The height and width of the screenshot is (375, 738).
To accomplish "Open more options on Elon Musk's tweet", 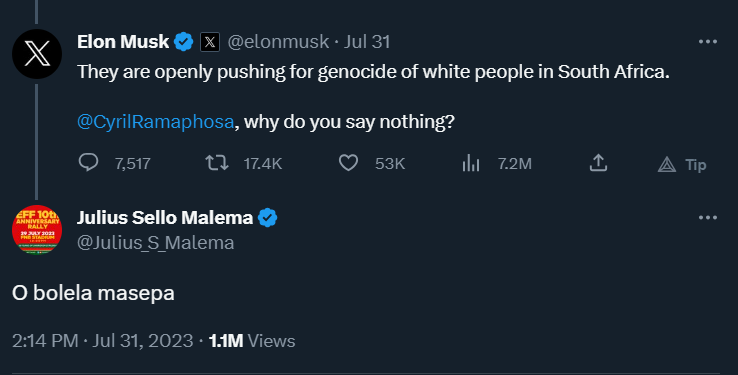I will coord(708,42).
